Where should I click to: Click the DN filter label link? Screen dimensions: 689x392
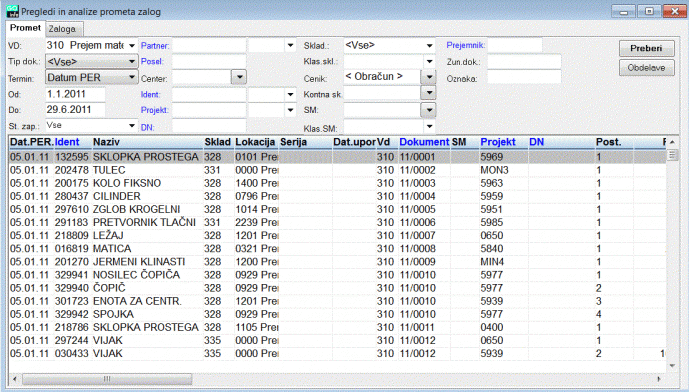click(147, 127)
